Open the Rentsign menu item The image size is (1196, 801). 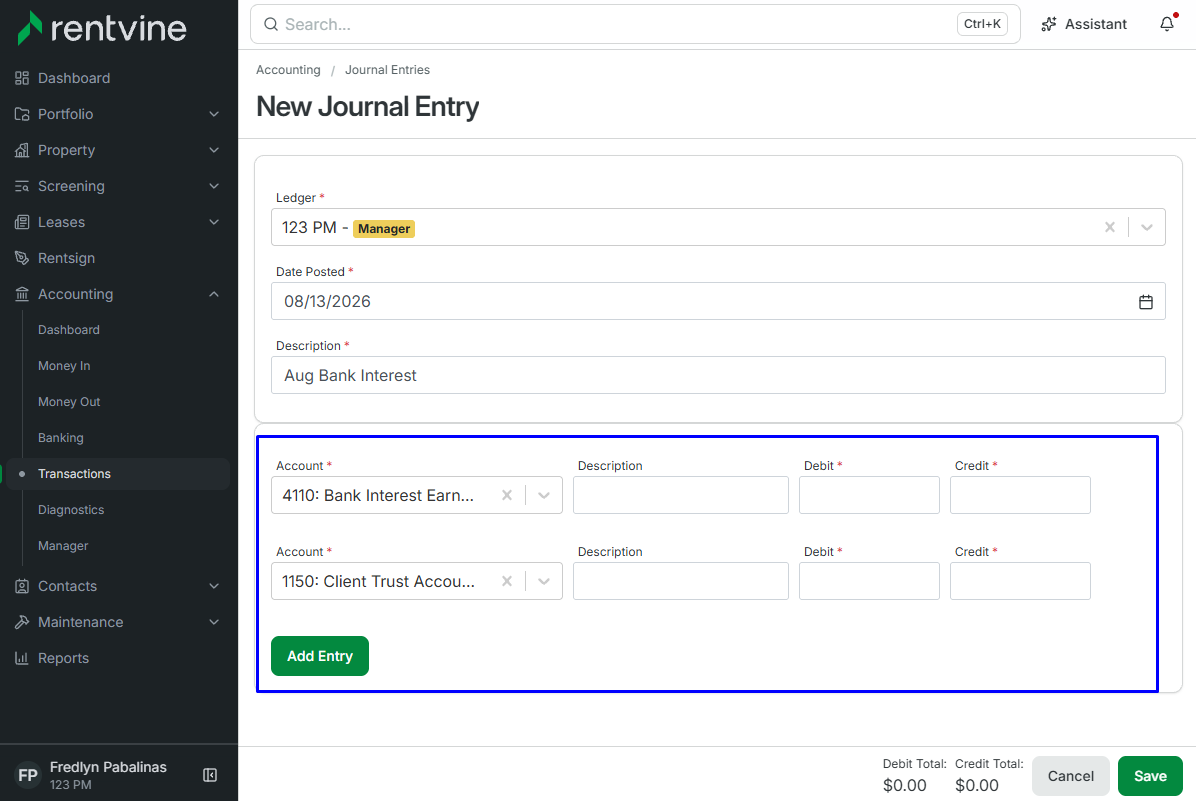66,258
